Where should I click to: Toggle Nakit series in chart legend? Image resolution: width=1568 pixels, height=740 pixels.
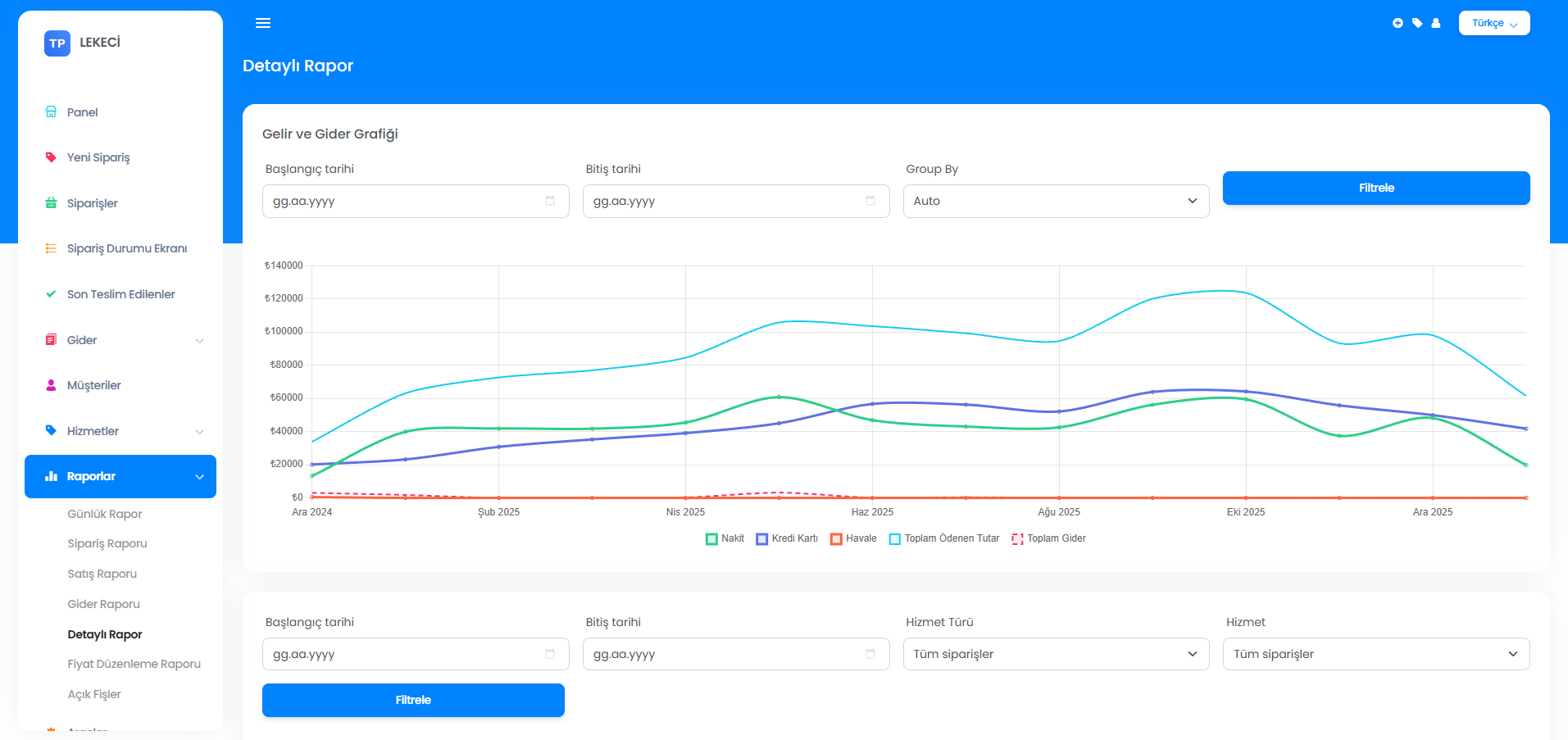click(x=725, y=538)
